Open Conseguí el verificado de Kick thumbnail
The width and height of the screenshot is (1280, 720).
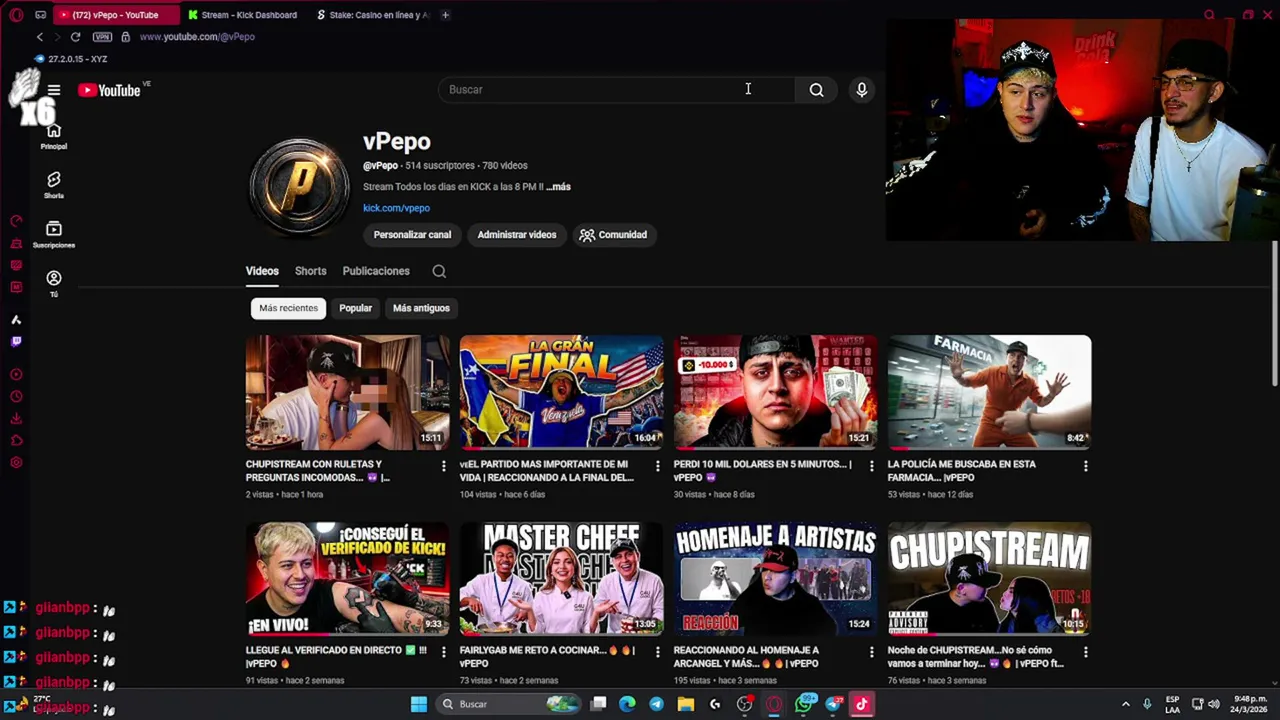[347, 578]
